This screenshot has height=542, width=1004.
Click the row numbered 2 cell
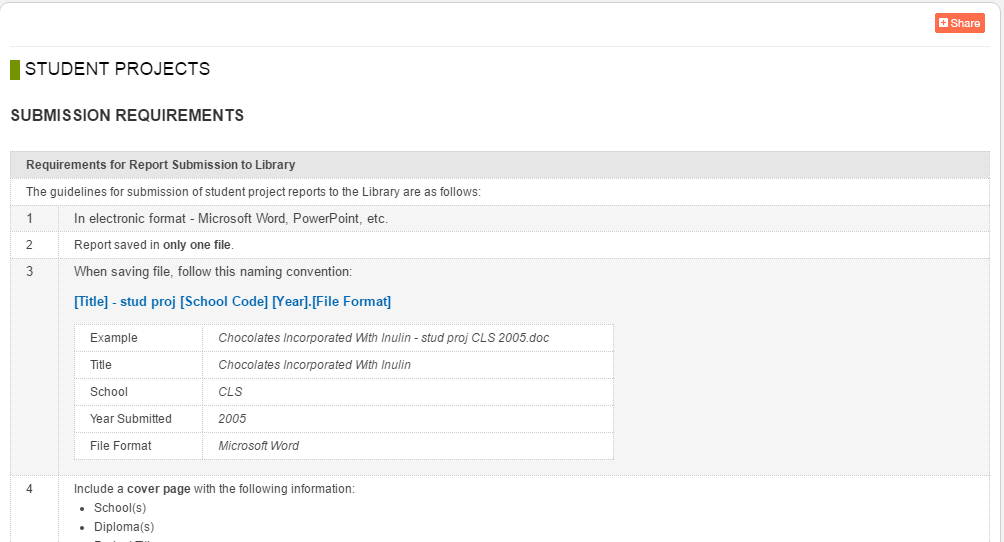(35, 245)
